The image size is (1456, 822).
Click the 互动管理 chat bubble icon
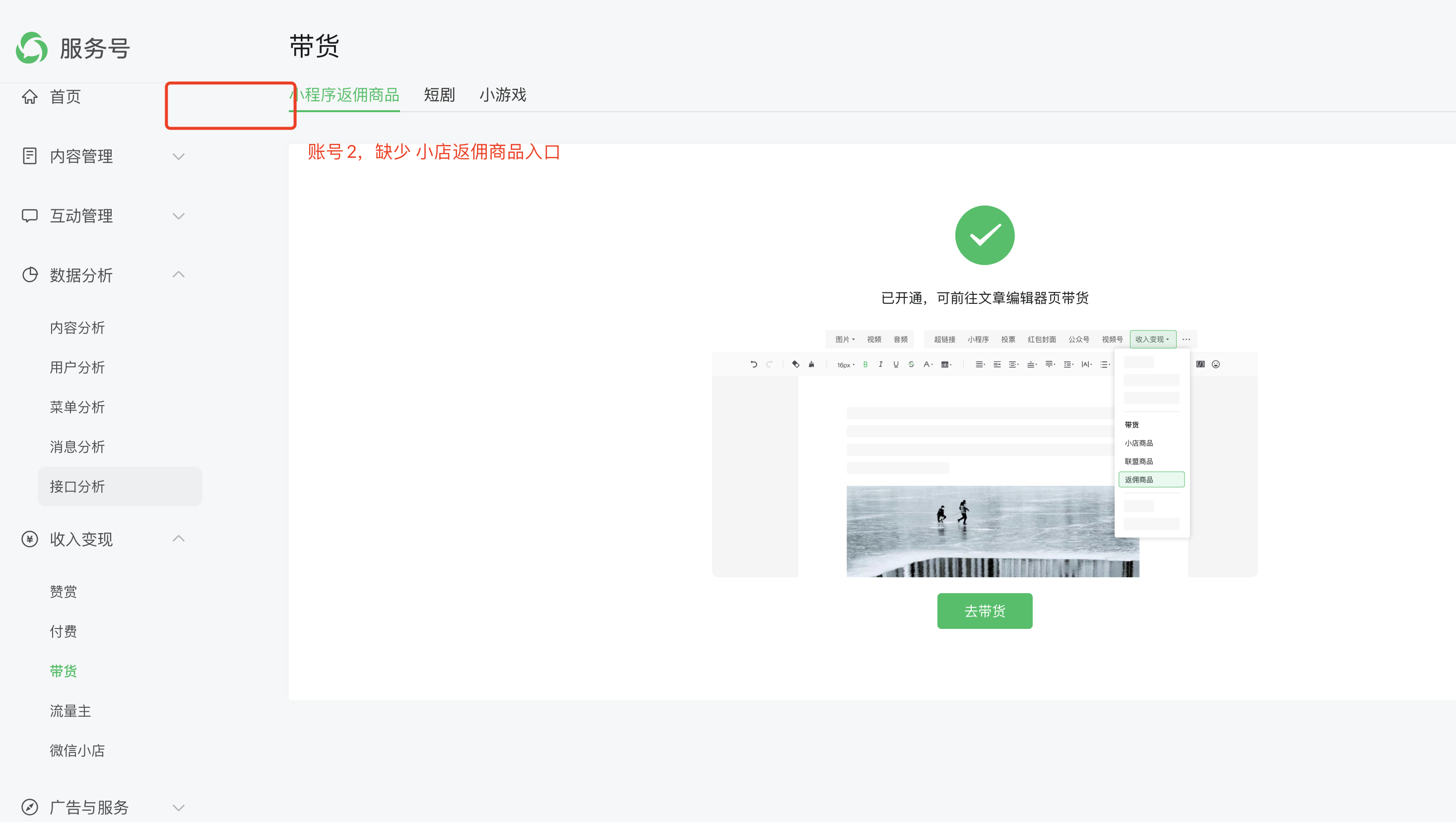(x=29, y=216)
